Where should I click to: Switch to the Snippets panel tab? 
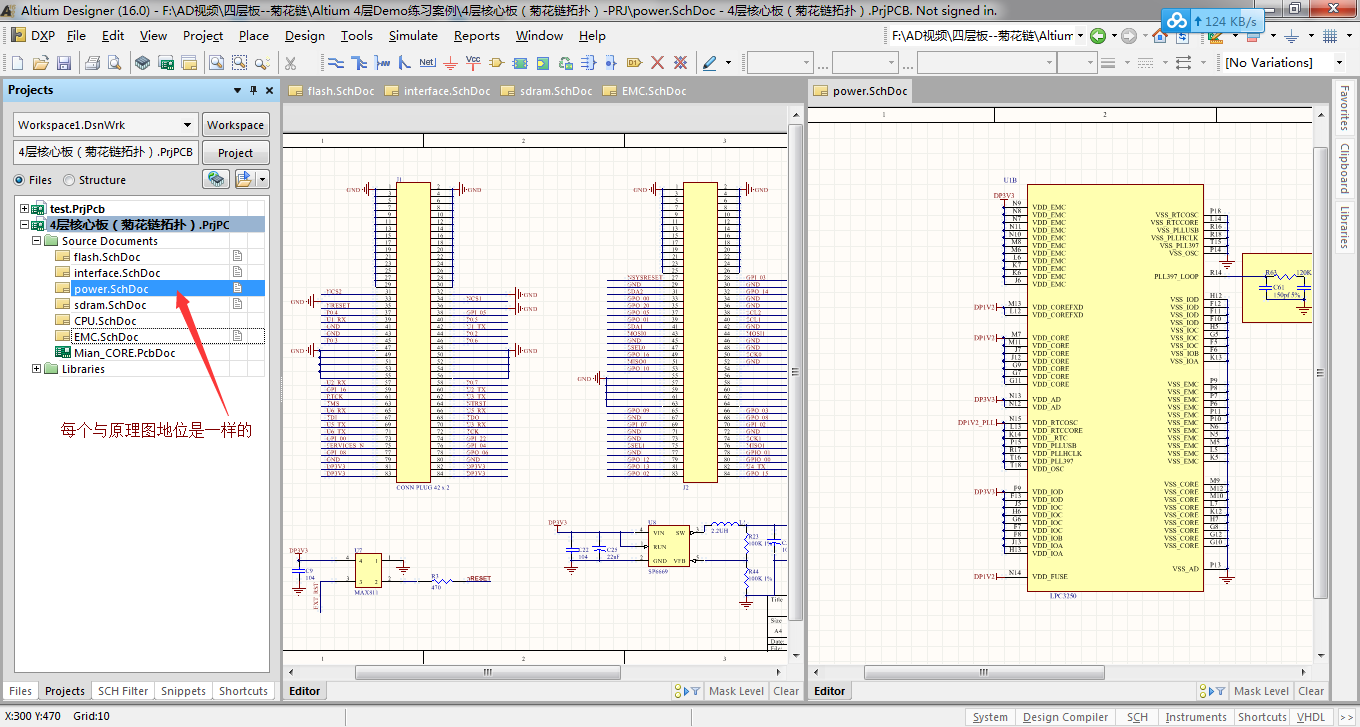coord(184,691)
